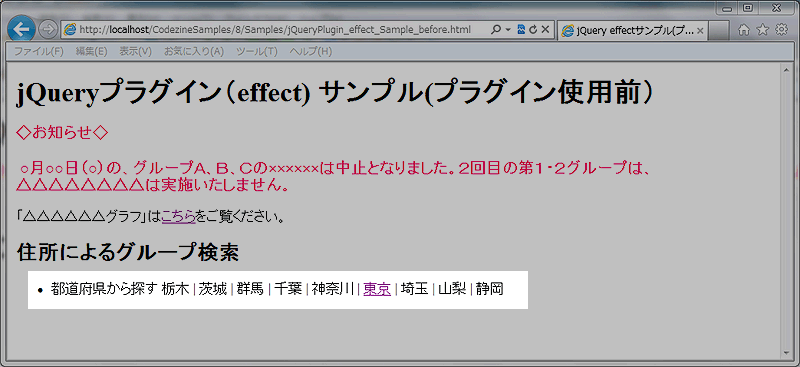
Task: Click the vertical scrollbar up arrow
Action: [x=786, y=69]
